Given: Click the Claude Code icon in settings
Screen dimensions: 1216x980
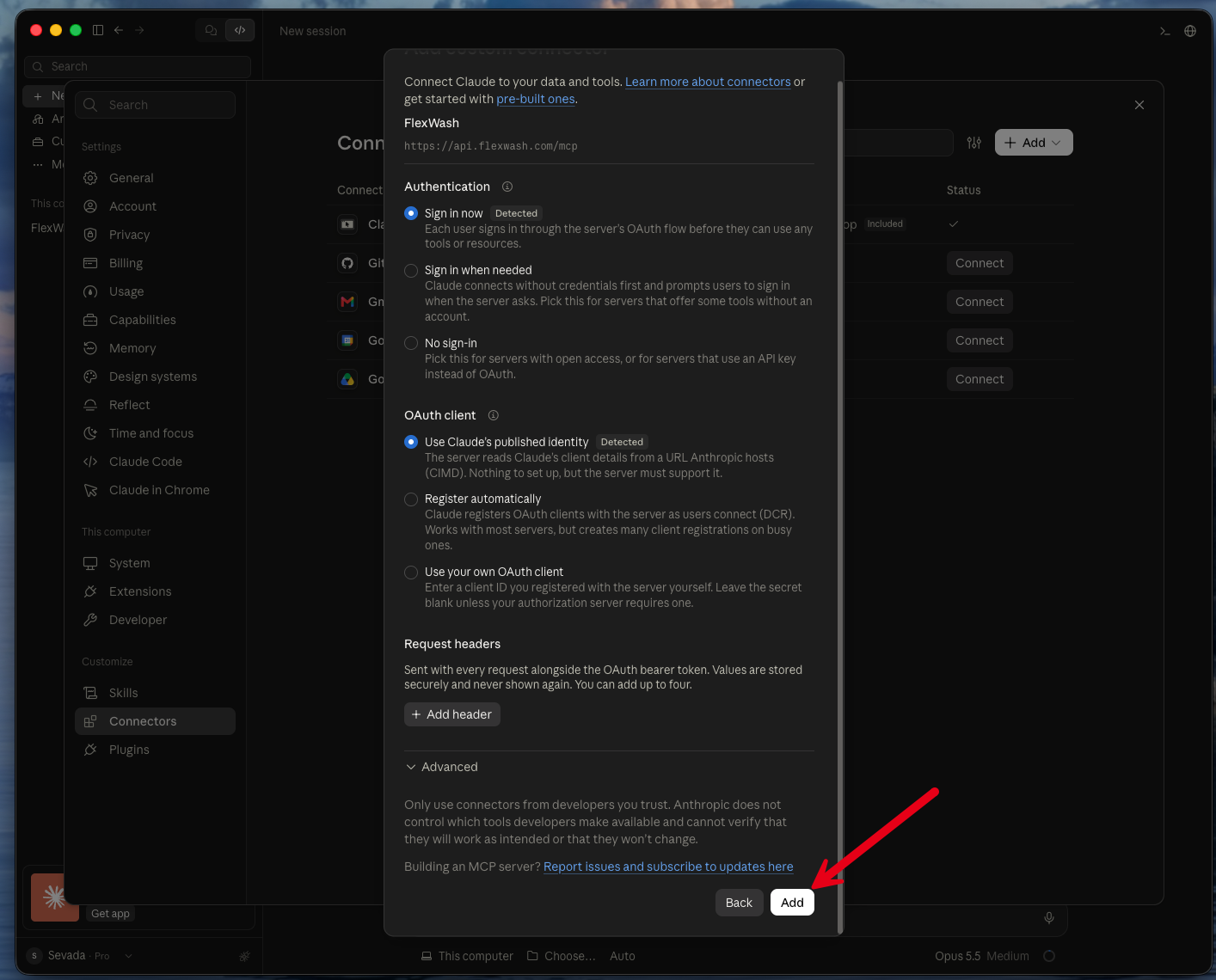Looking at the screenshot, I should click(90, 462).
